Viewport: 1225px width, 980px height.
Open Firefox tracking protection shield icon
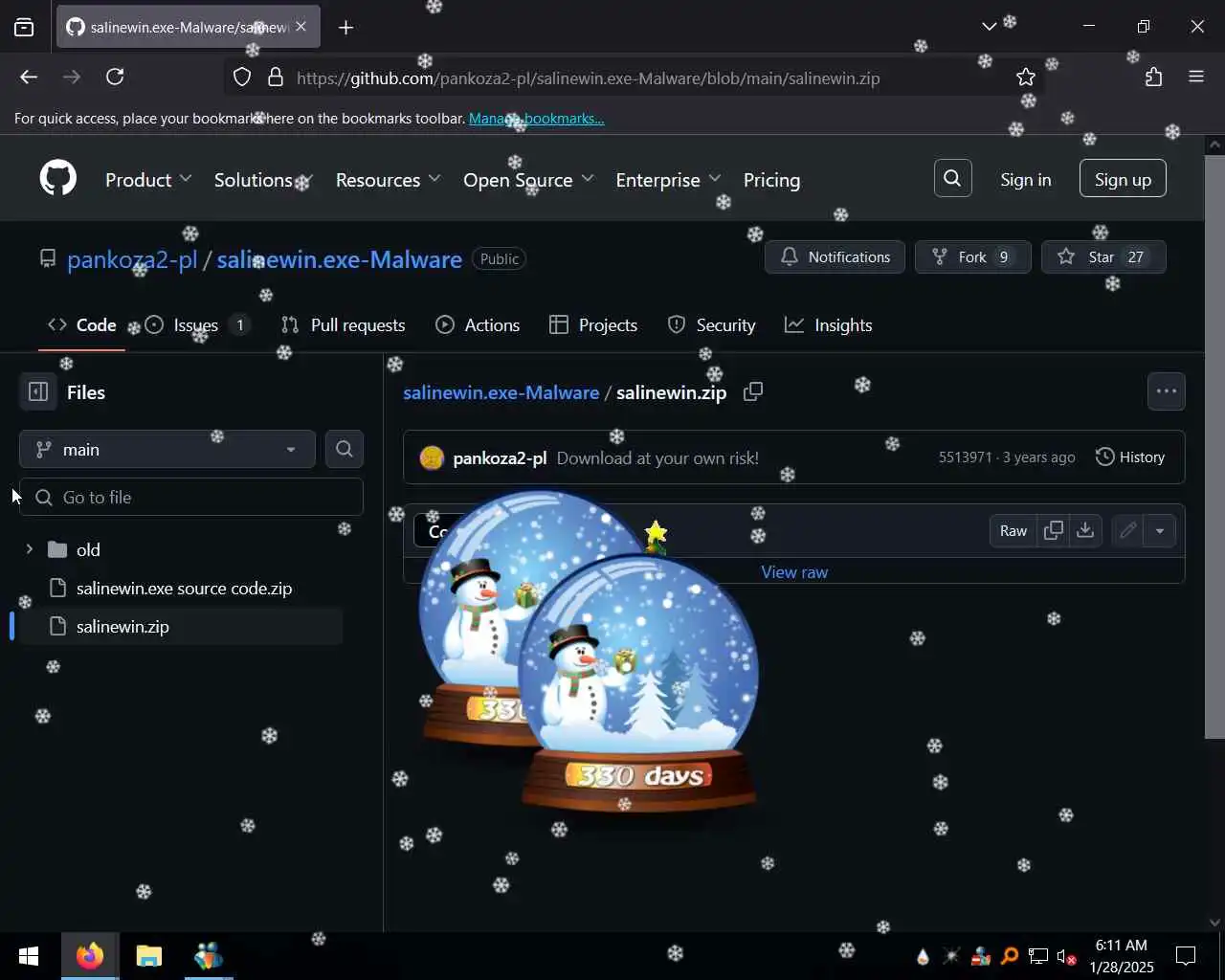[242, 78]
